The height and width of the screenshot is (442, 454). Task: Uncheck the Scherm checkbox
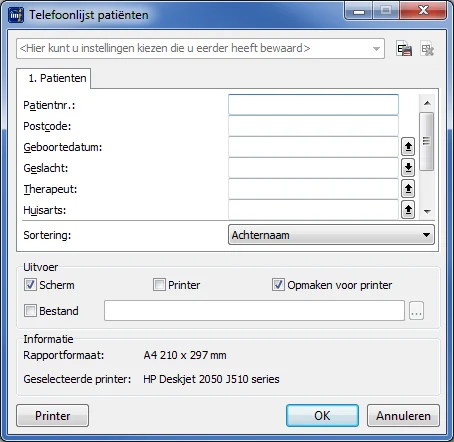30,285
